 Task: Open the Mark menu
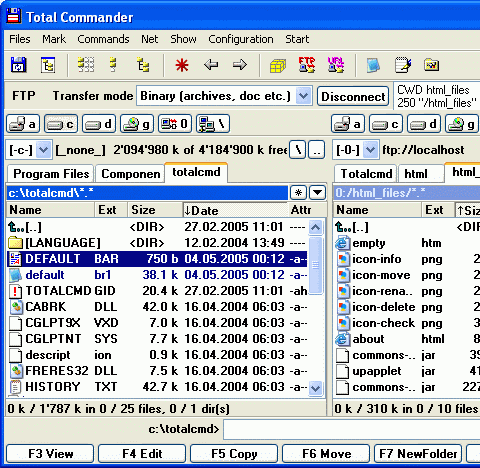(x=54, y=39)
